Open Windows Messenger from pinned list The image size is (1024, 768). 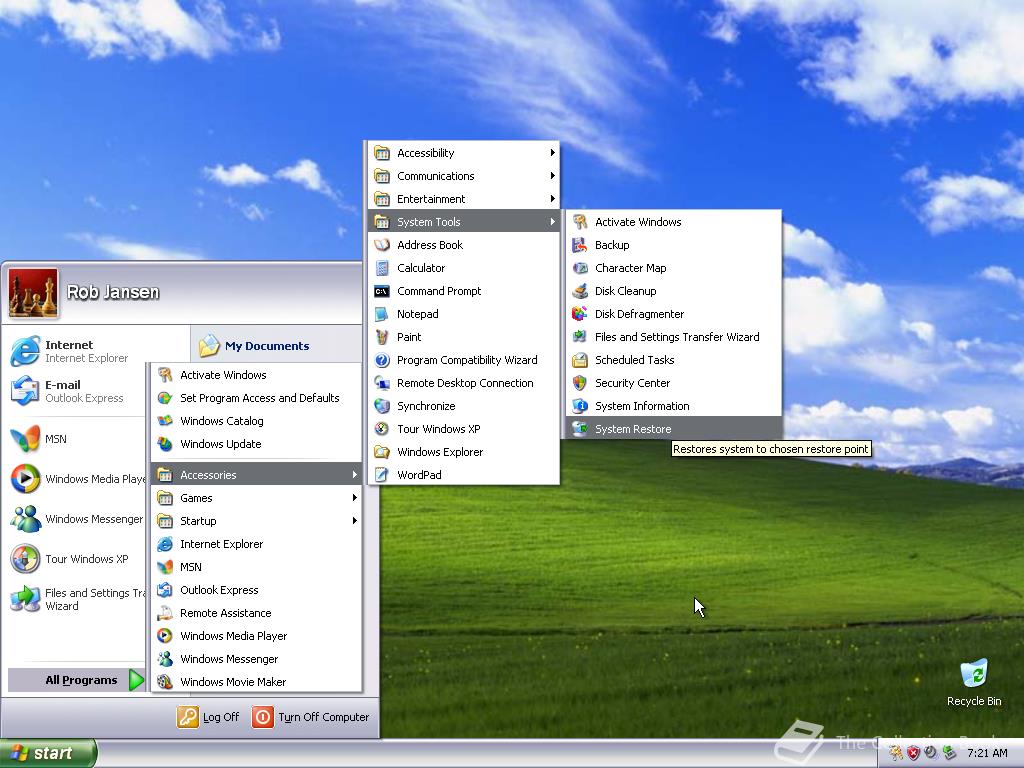pyautogui.click(x=76, y=519)
